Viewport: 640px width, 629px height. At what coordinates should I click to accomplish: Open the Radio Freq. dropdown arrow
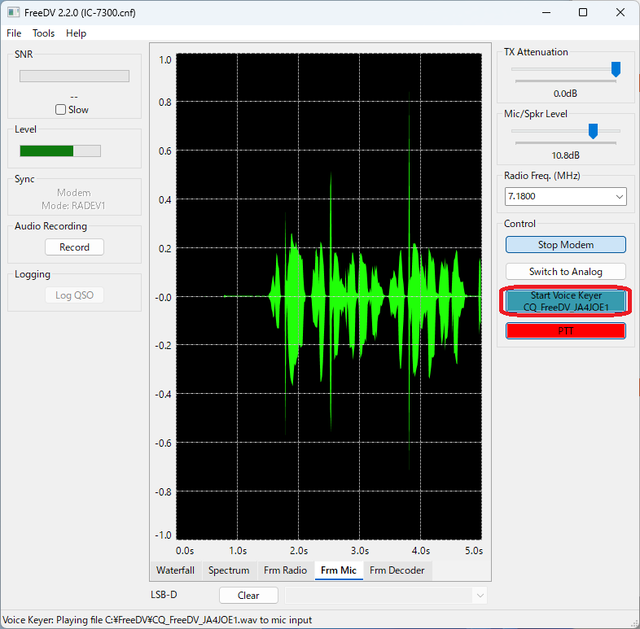(x=619, y=197)
